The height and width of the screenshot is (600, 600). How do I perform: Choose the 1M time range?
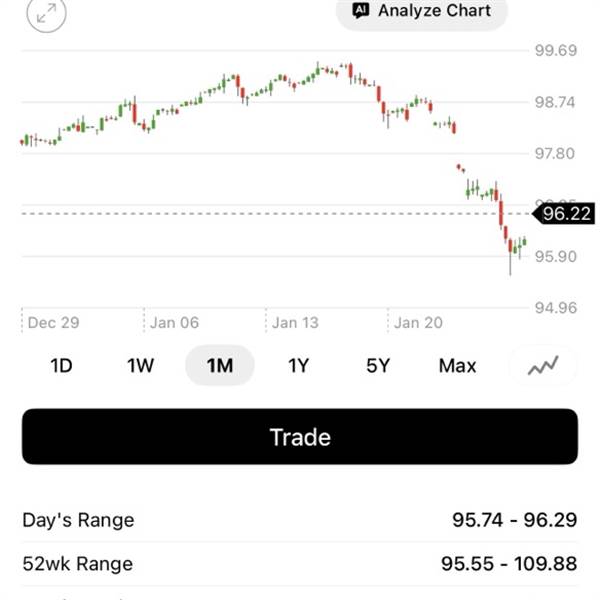pyautogui.click(x=220, y=366)
